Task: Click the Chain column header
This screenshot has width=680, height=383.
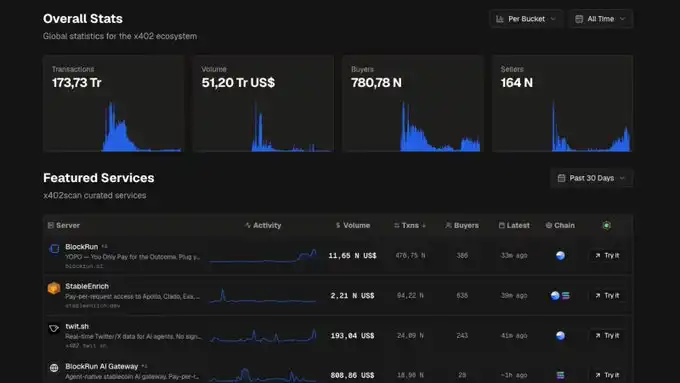Action: (560, 226)
